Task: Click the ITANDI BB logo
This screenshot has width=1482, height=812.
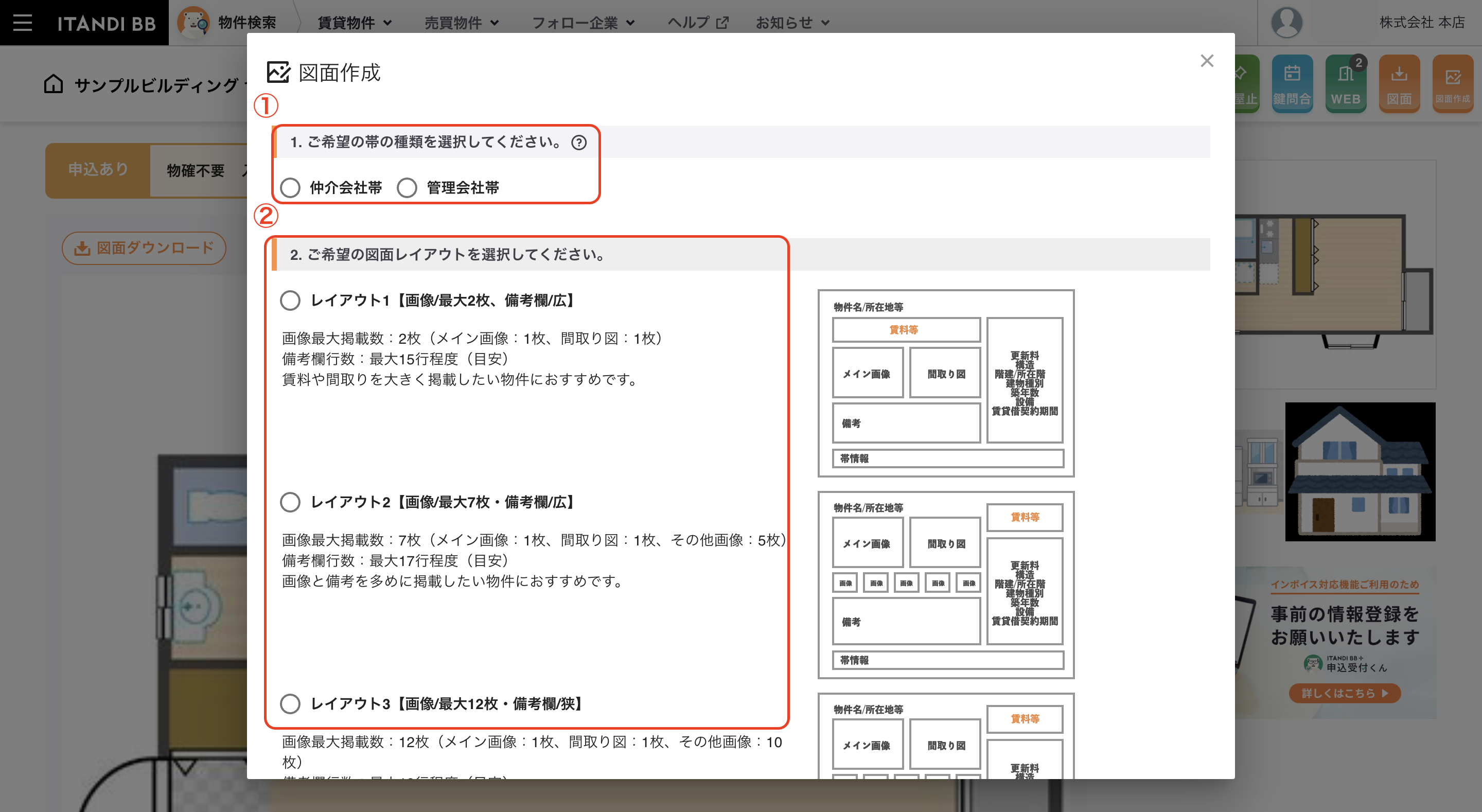Action: pyautogui.click(x=107, y=23)
